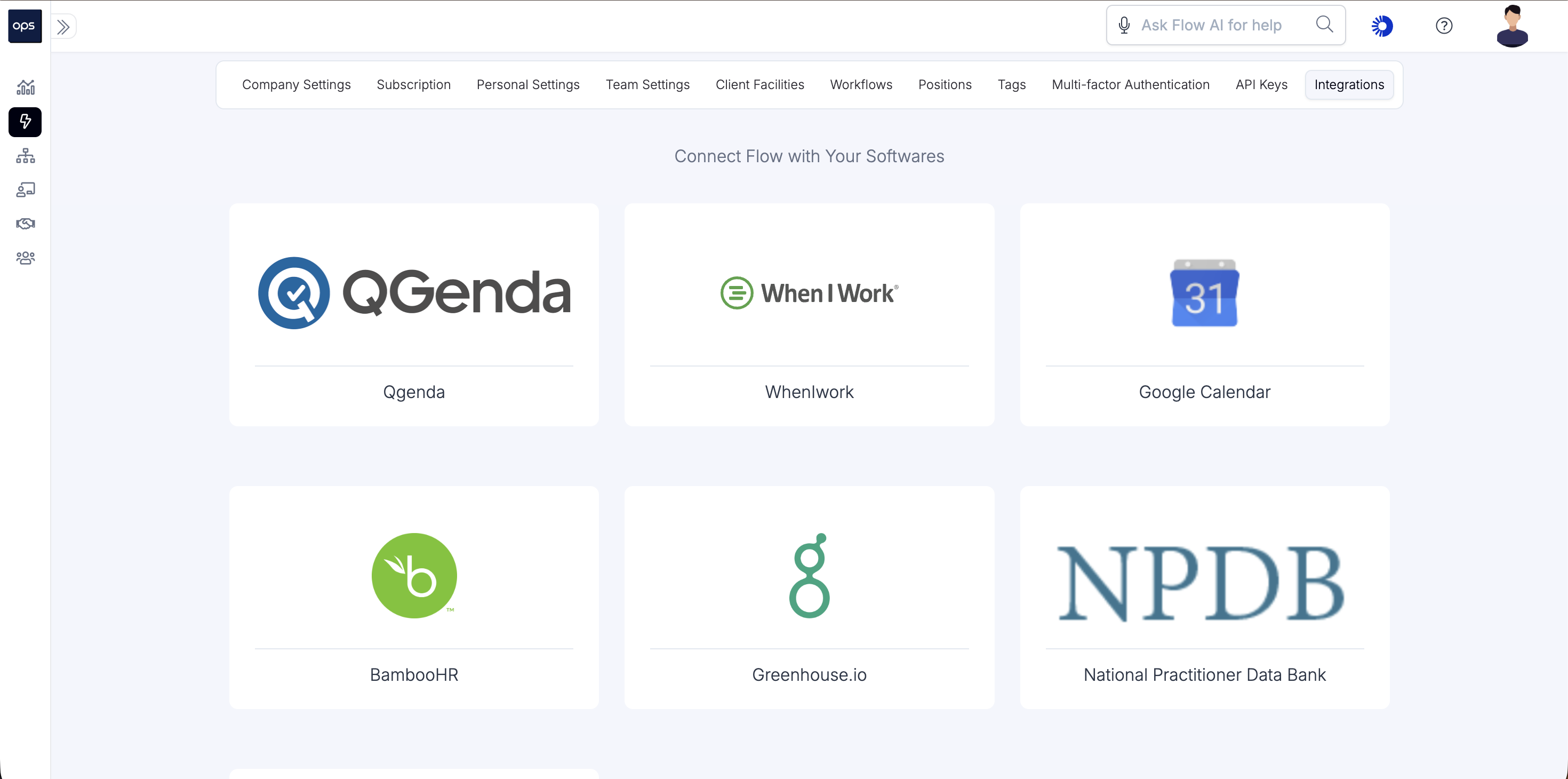1568x779 pixels.
Task: Open the help question mark icon
Action: tap(1444, 26)
